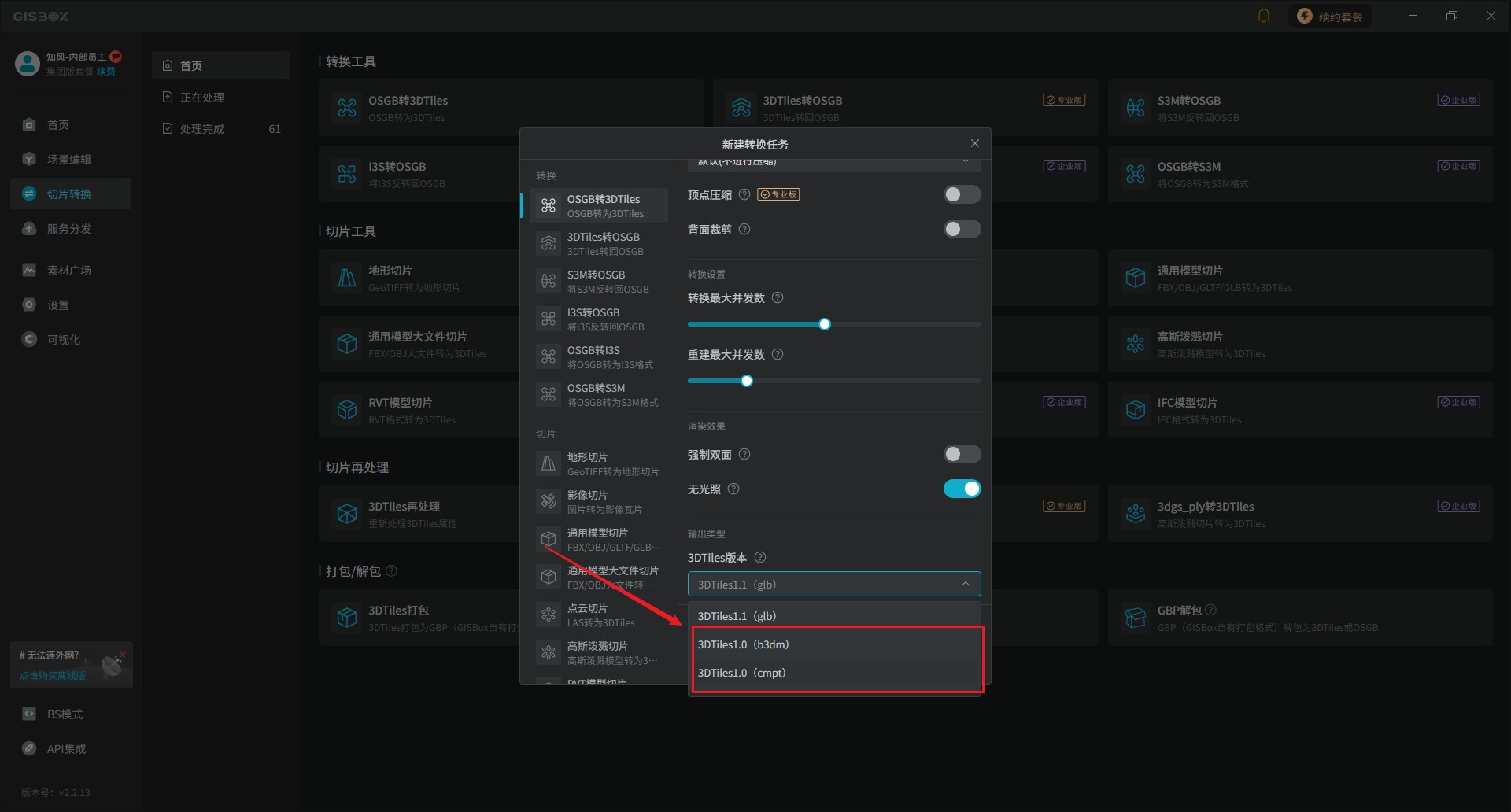Click the 3dgs_ply转3DTiles card icon
Image resolution: width=1511 pixels, height=812 pixels.
click(1136, 514)
